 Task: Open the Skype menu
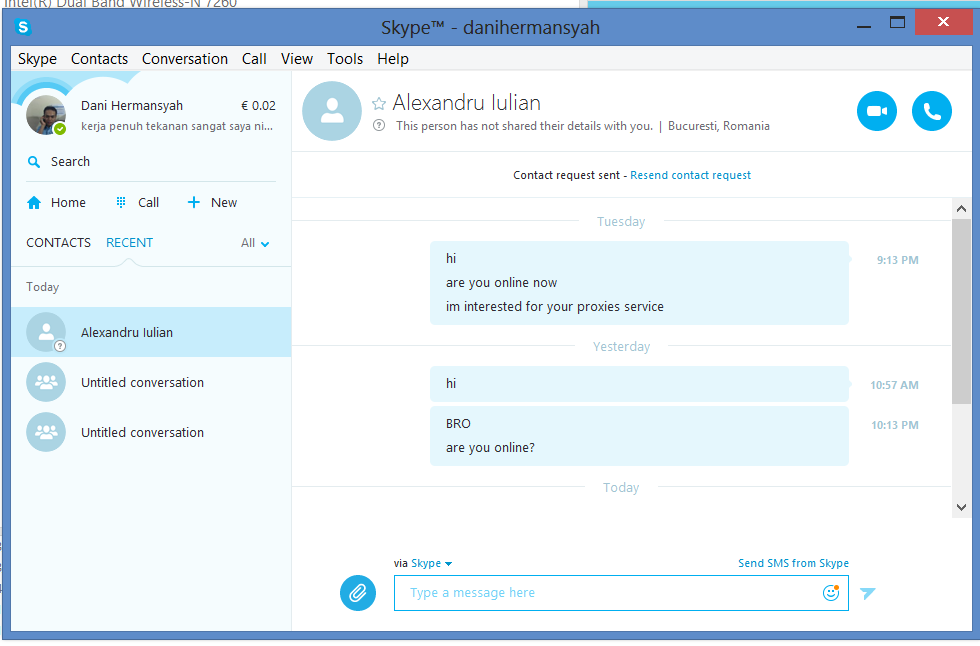(x=38, y=59)
